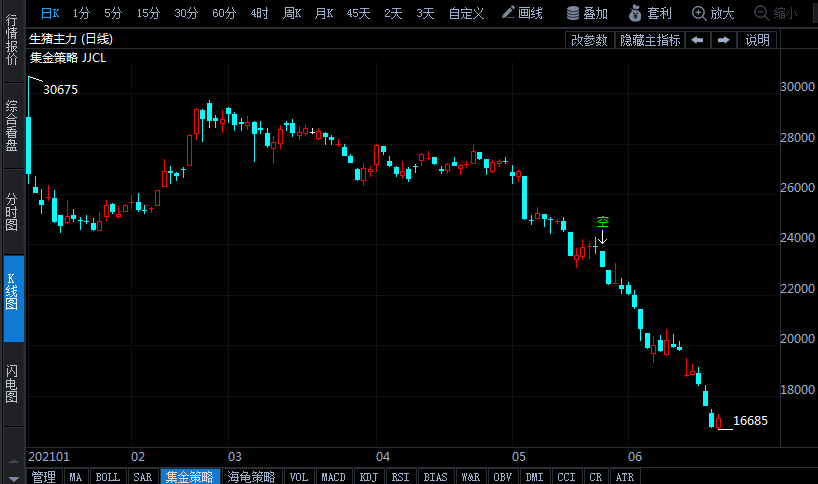
Task: Open the 说明 description button
Action: (x=757, y=40)
